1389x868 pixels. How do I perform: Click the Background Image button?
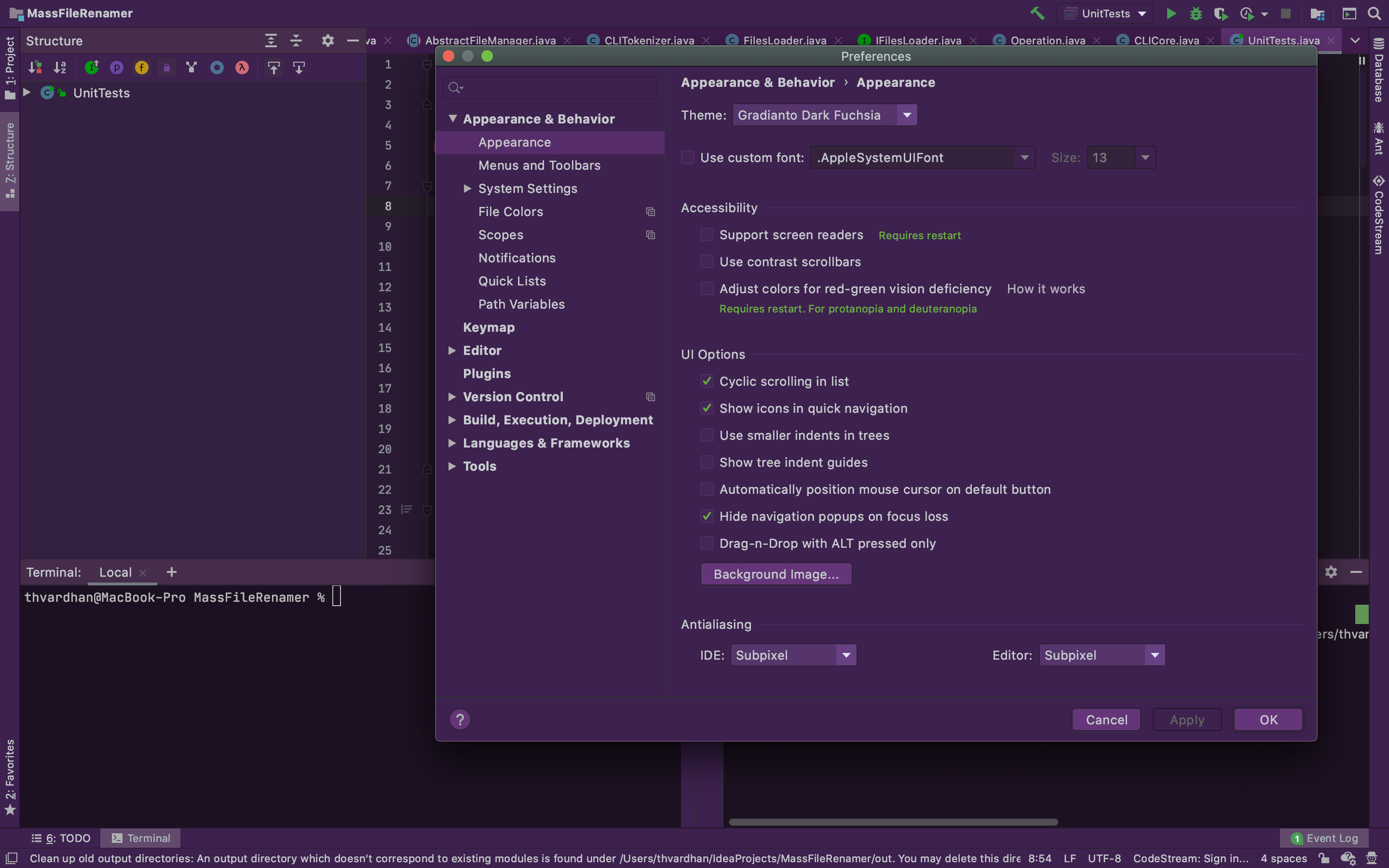point(776,574)
